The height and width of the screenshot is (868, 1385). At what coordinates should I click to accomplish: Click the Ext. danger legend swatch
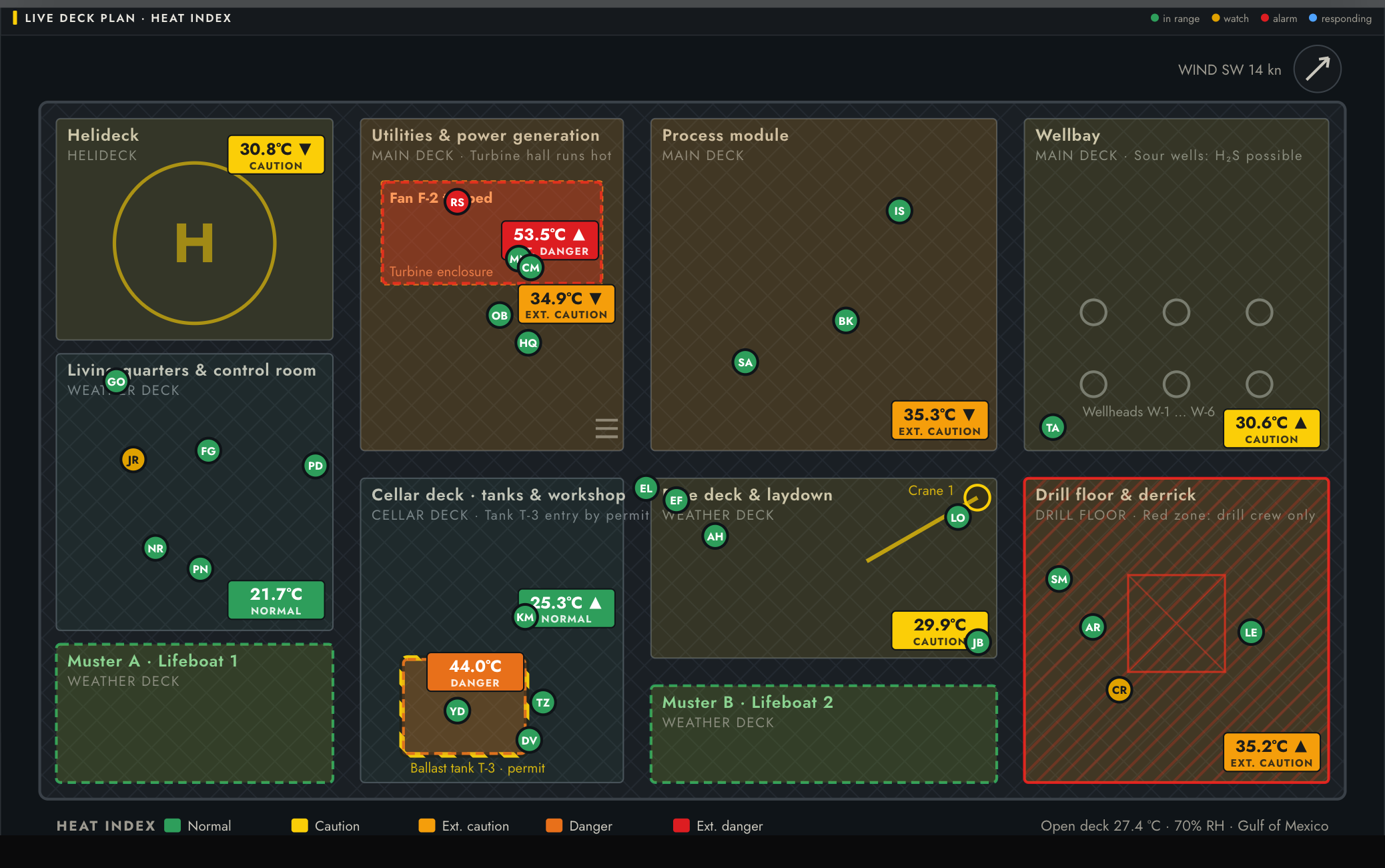(x=681, y=825)
